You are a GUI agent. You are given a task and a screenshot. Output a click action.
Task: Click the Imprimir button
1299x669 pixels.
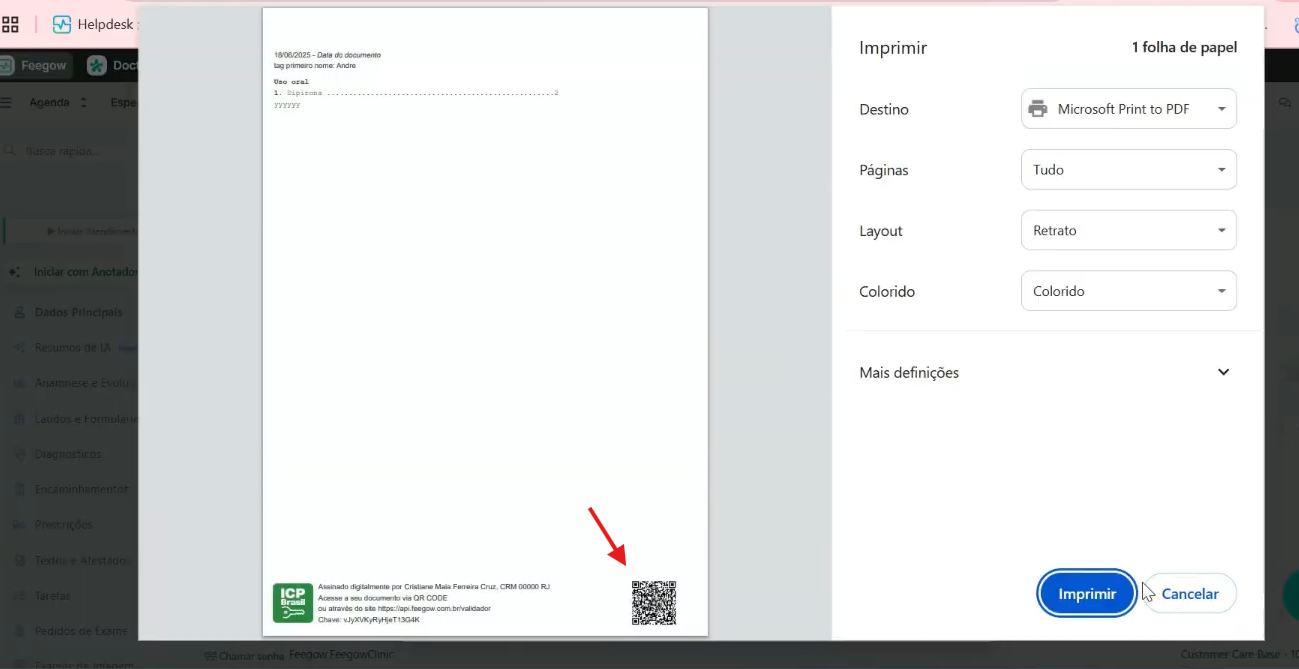[1087, 594]
